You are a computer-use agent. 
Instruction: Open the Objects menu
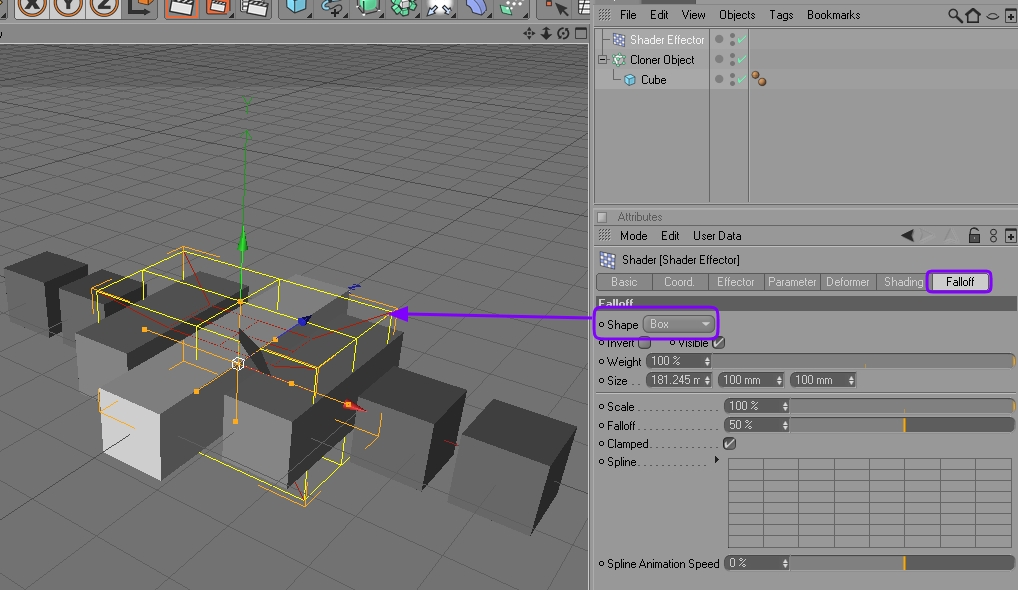737,15
